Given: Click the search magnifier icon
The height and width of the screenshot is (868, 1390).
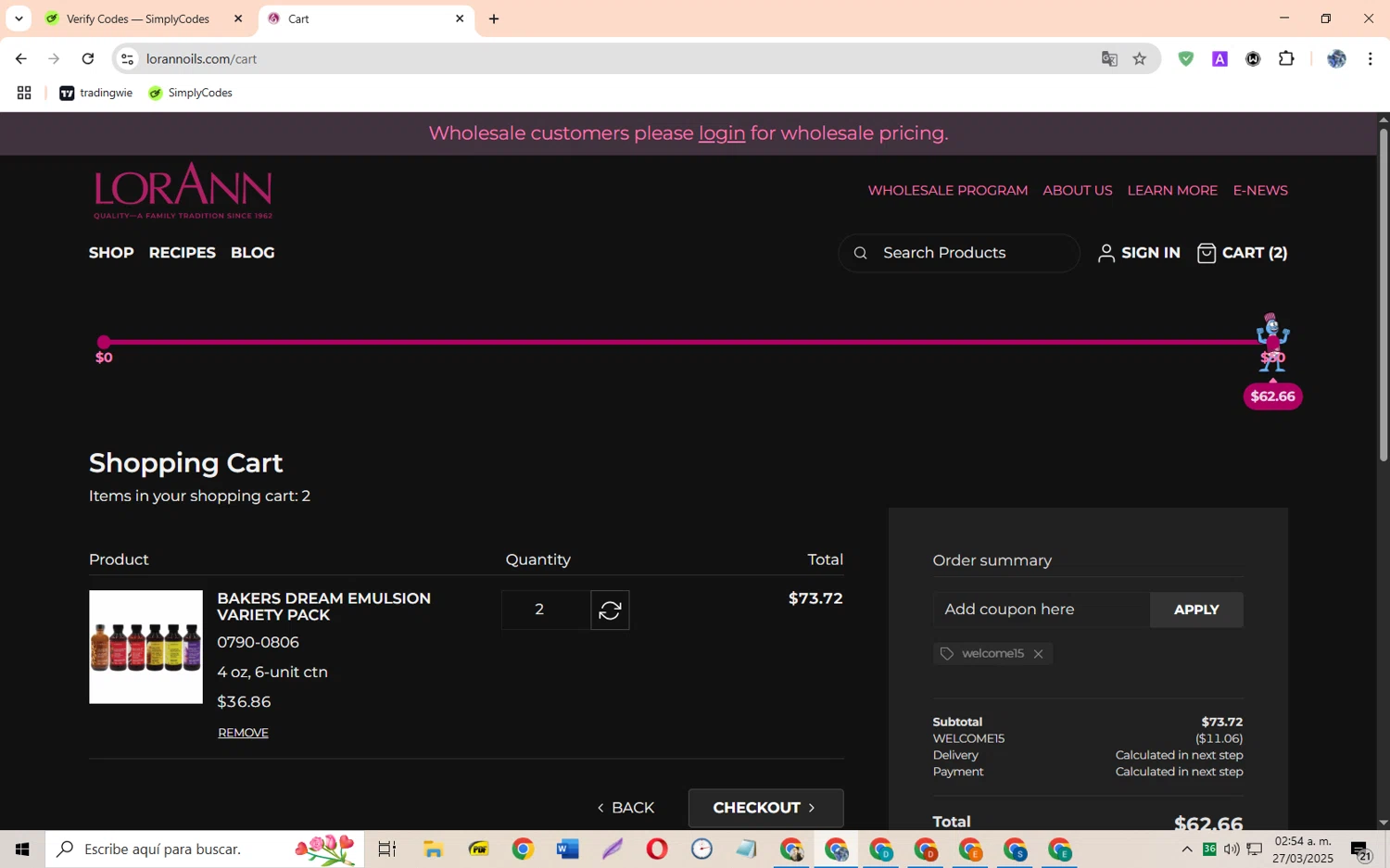Looking at the screenshot, I should 860,253.
